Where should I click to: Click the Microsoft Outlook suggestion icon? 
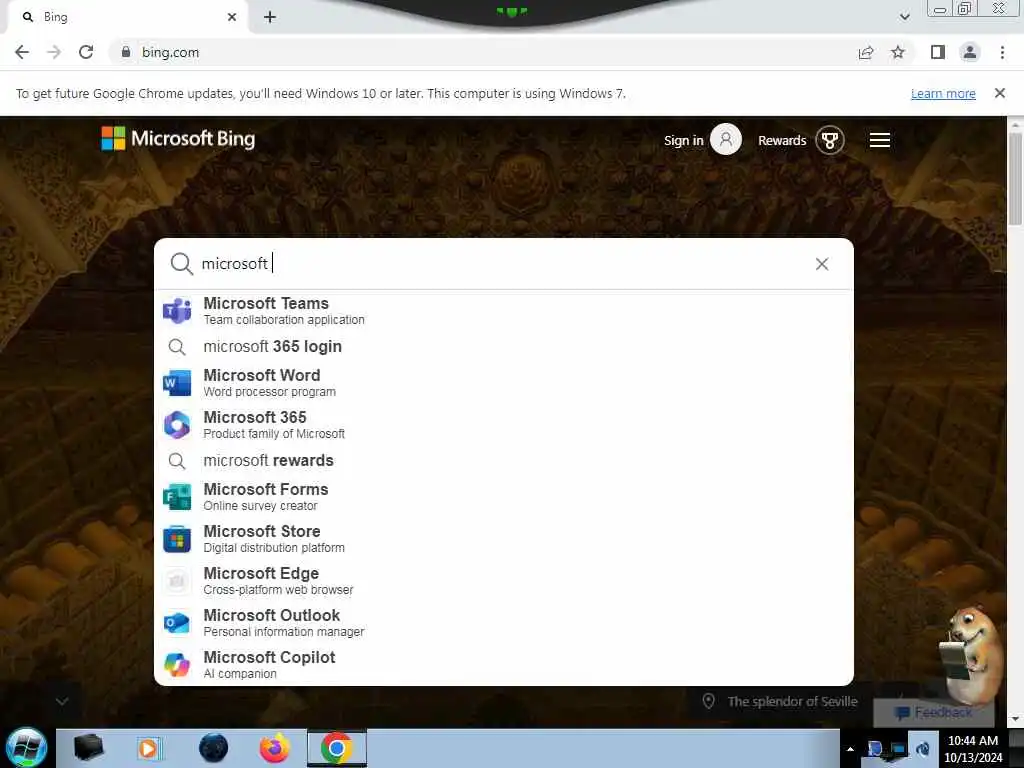(x=177, y=623)
